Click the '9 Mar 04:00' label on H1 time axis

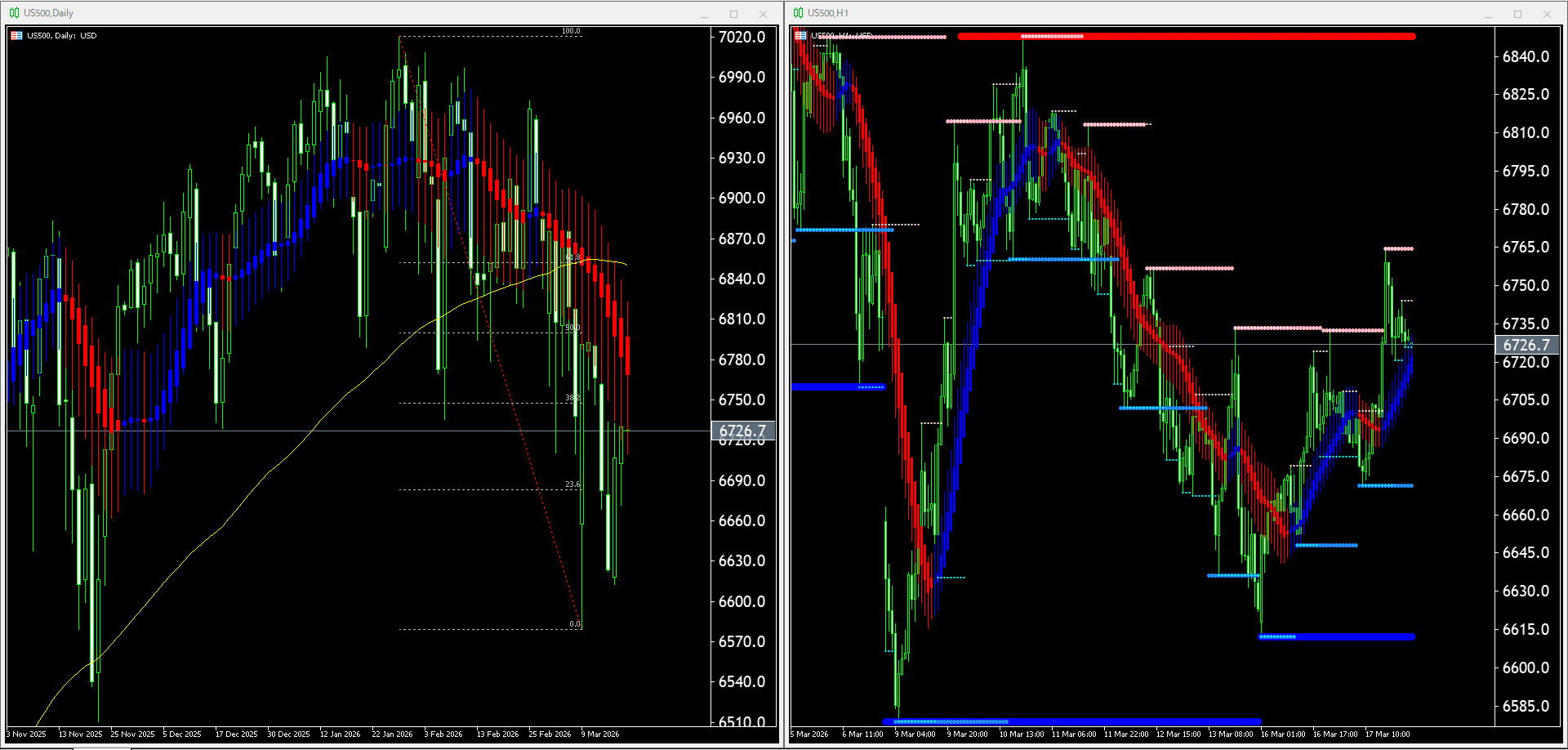point(915,734)
